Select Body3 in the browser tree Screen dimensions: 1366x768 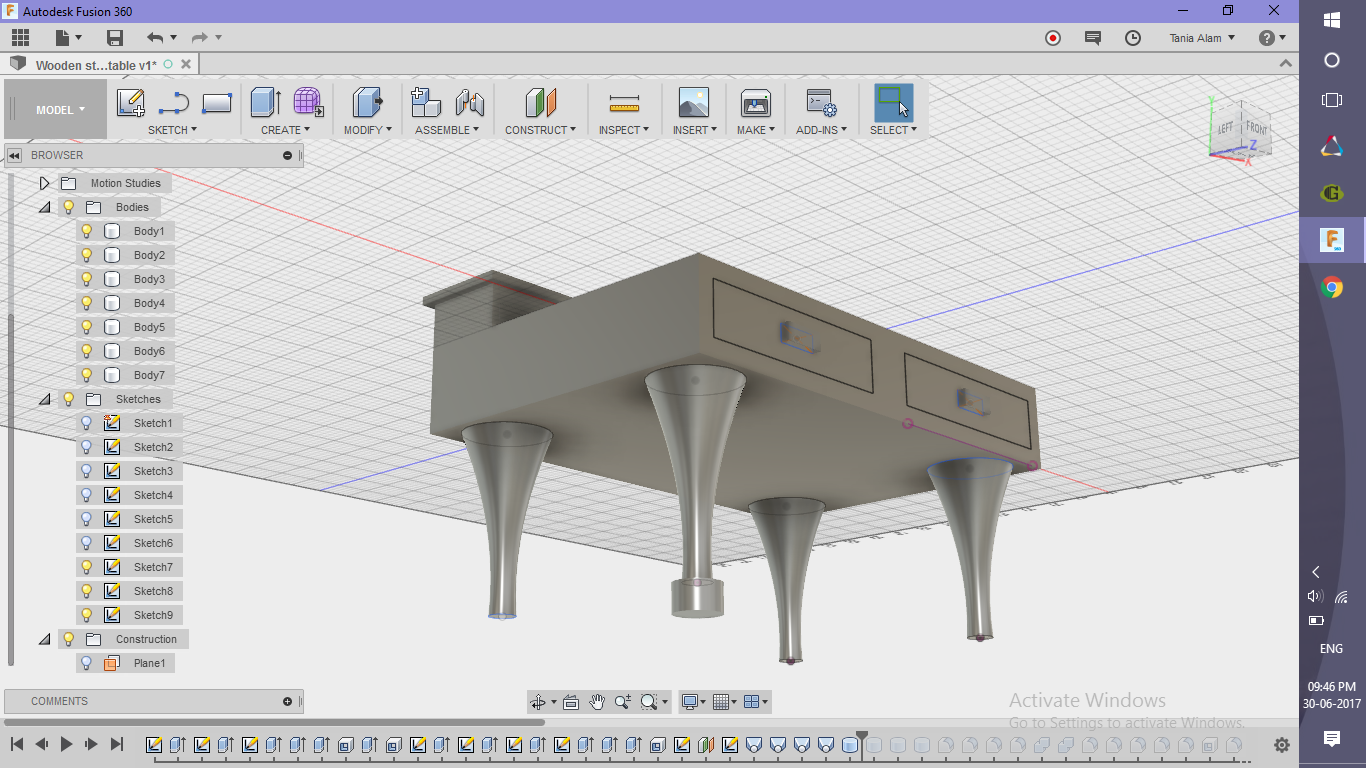click(149, 279)
